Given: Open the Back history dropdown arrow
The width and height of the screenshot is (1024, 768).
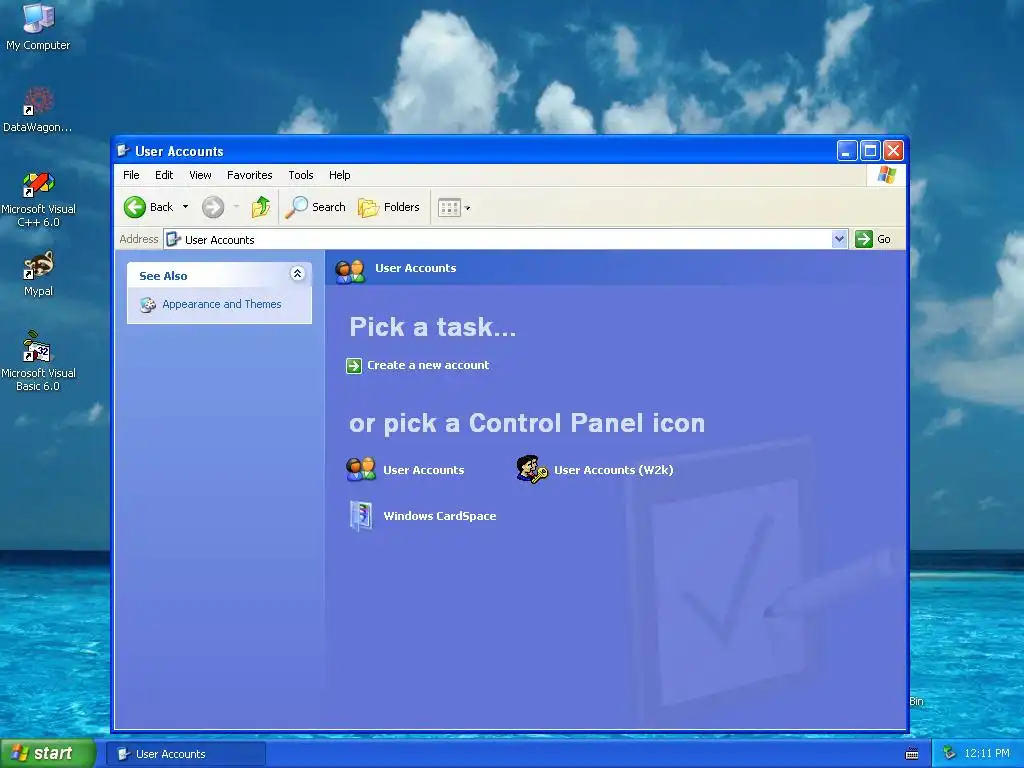Looking at the screenshot, I should [x=185, y=207].
